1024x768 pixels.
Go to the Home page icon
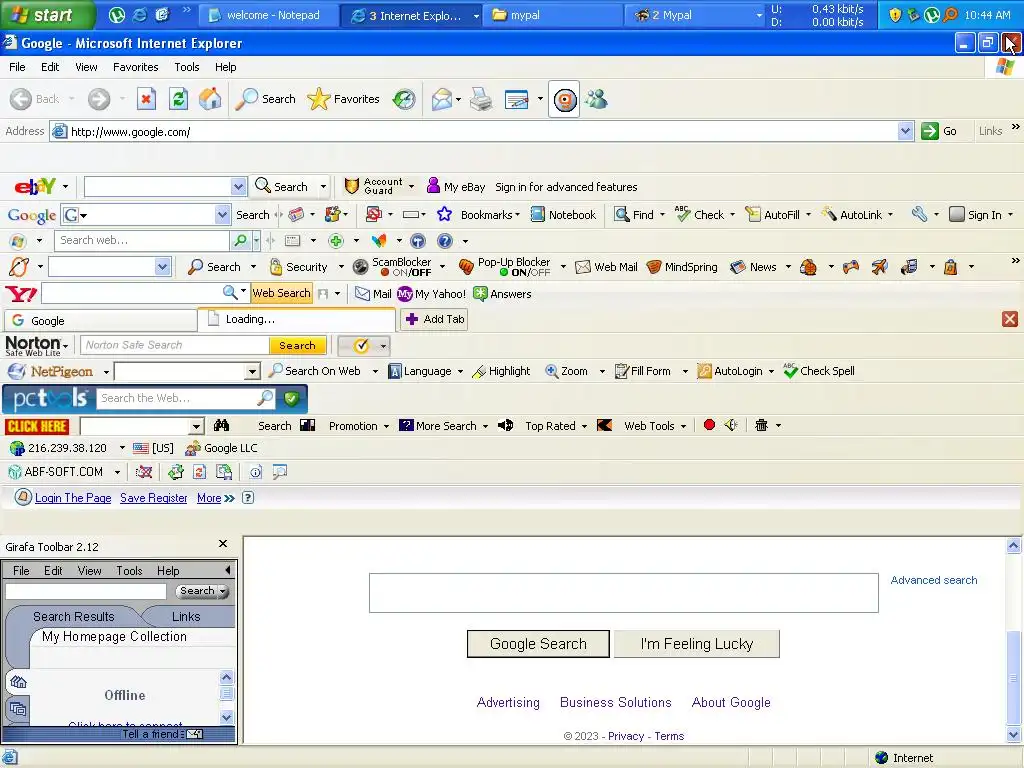[x=210, y=99]
